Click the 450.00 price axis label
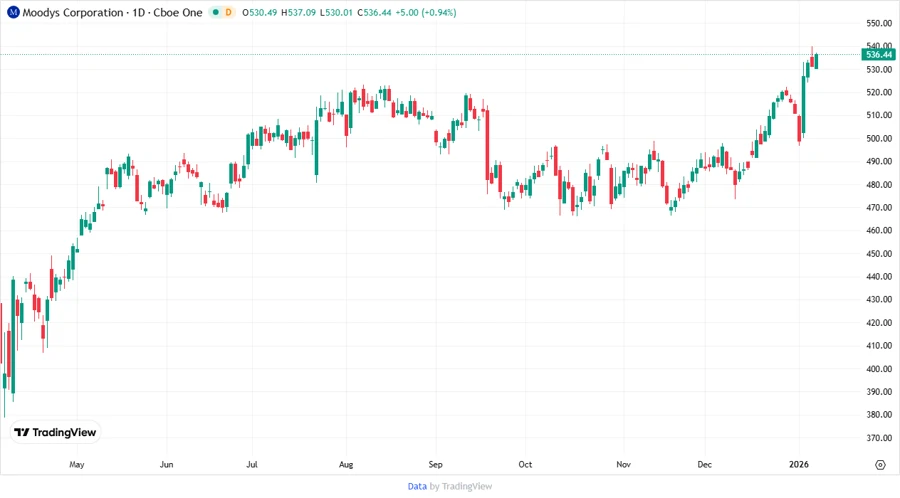Screen dimensions: 900x498 [879, 254]
